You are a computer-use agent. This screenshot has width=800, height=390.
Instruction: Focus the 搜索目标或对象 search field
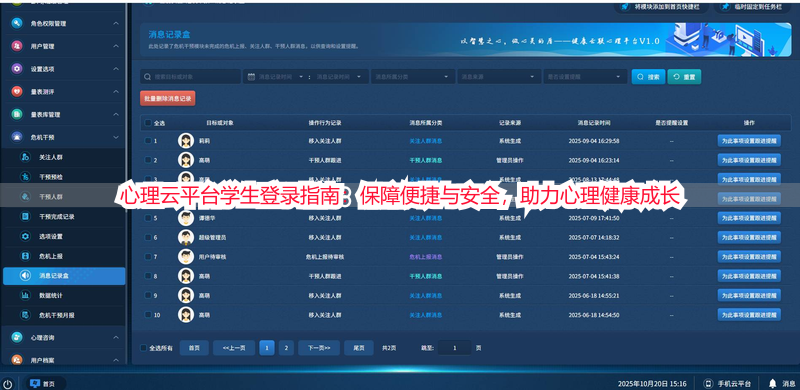pyautogui.click(x=190, y=77)
